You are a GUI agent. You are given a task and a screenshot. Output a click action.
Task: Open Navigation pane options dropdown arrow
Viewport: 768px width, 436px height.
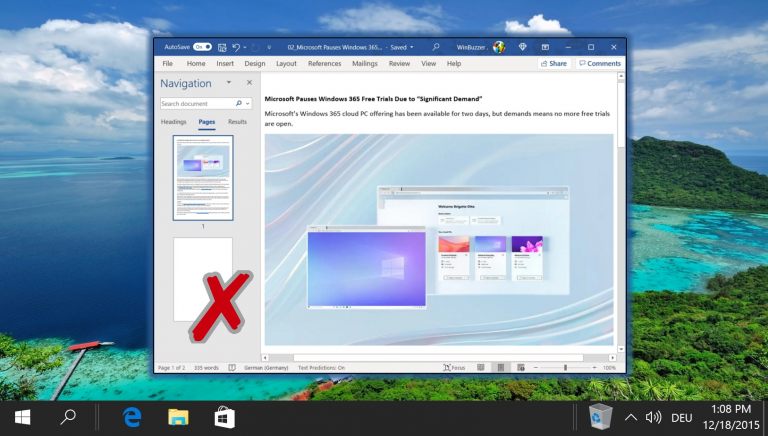(x=229, y=83)
